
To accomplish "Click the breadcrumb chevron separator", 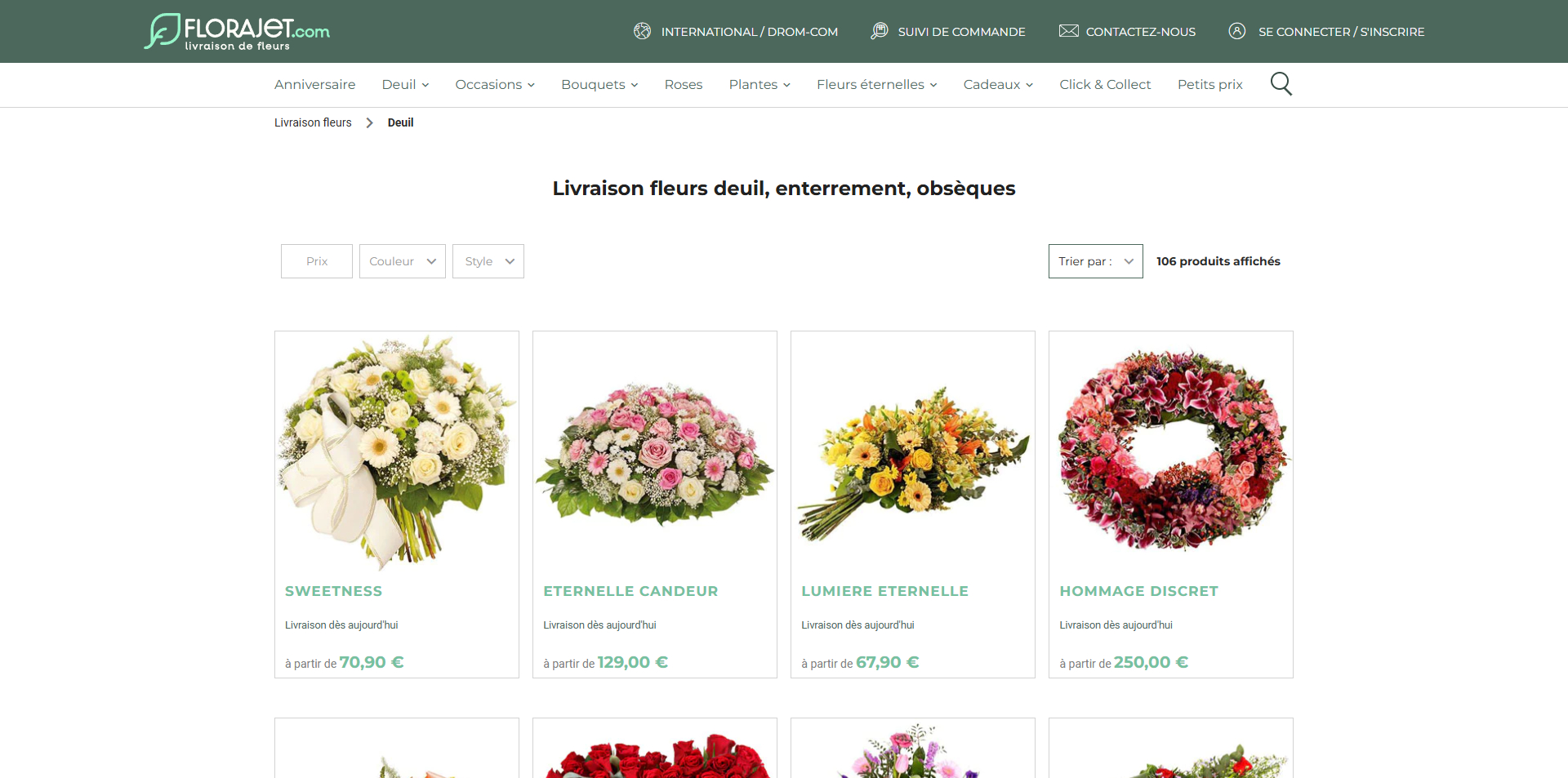I will click(x=369, y=122).
